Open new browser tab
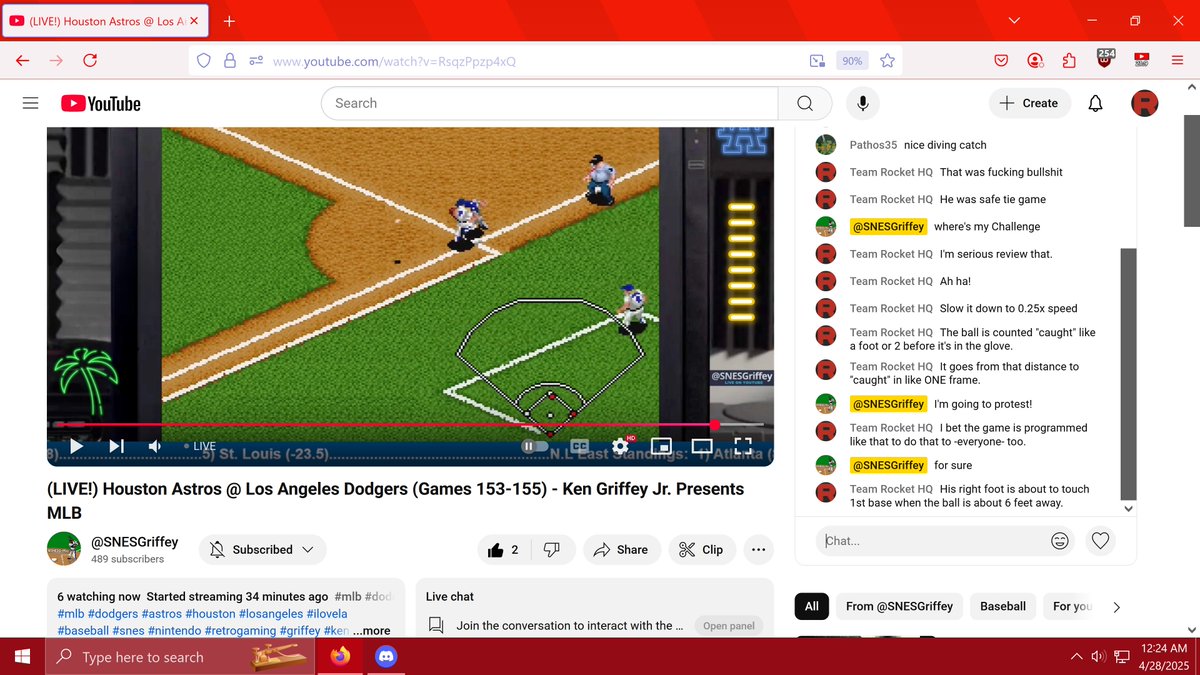Viewport: 1200px width, 675px height. pyautogui.click(x=229, y=21)
